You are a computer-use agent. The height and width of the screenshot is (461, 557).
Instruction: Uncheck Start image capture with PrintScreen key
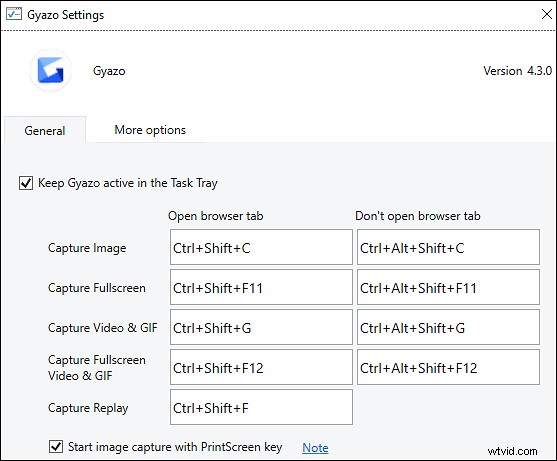click(x=56, y=447)
